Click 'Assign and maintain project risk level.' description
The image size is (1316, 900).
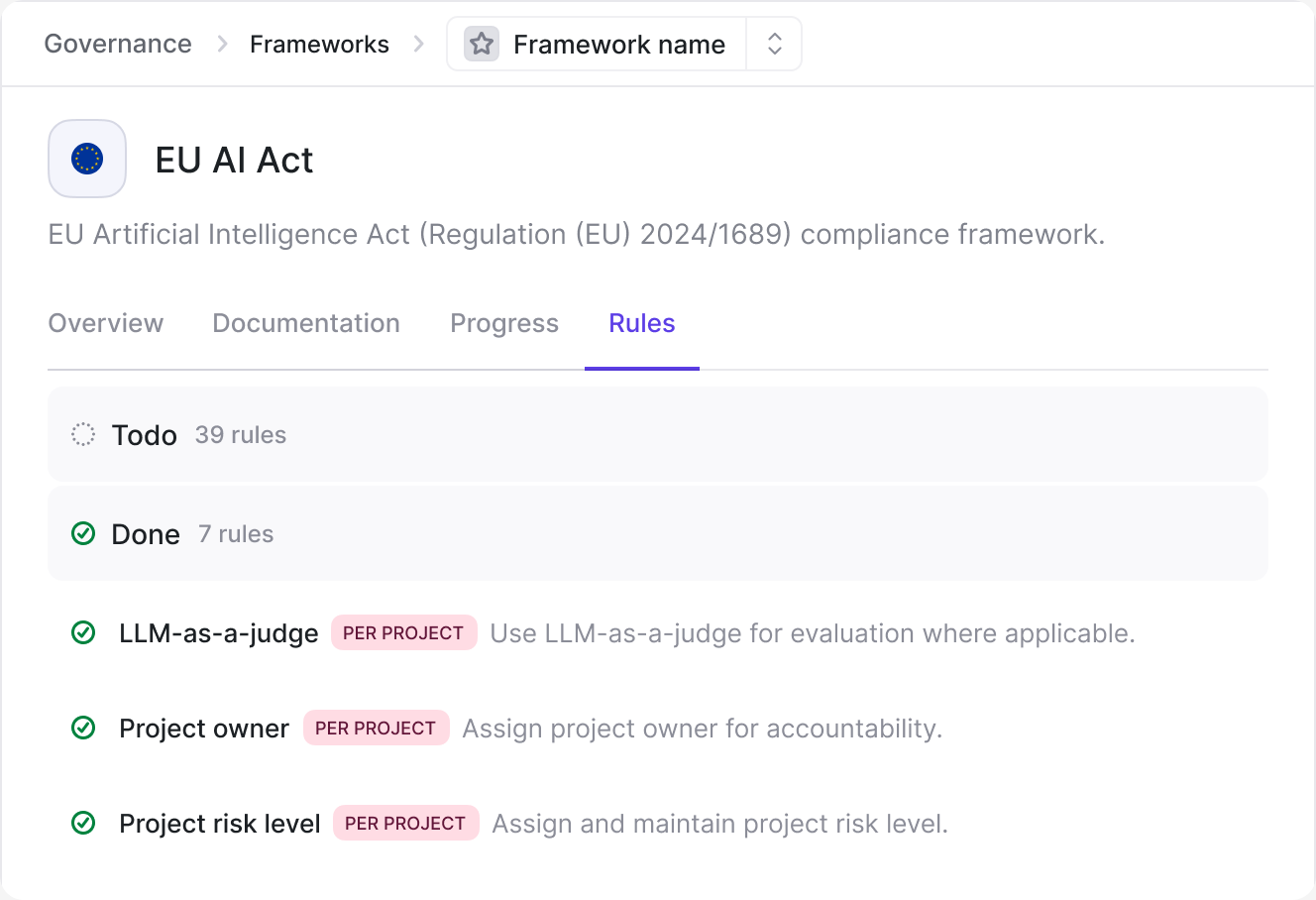(720, 823)
